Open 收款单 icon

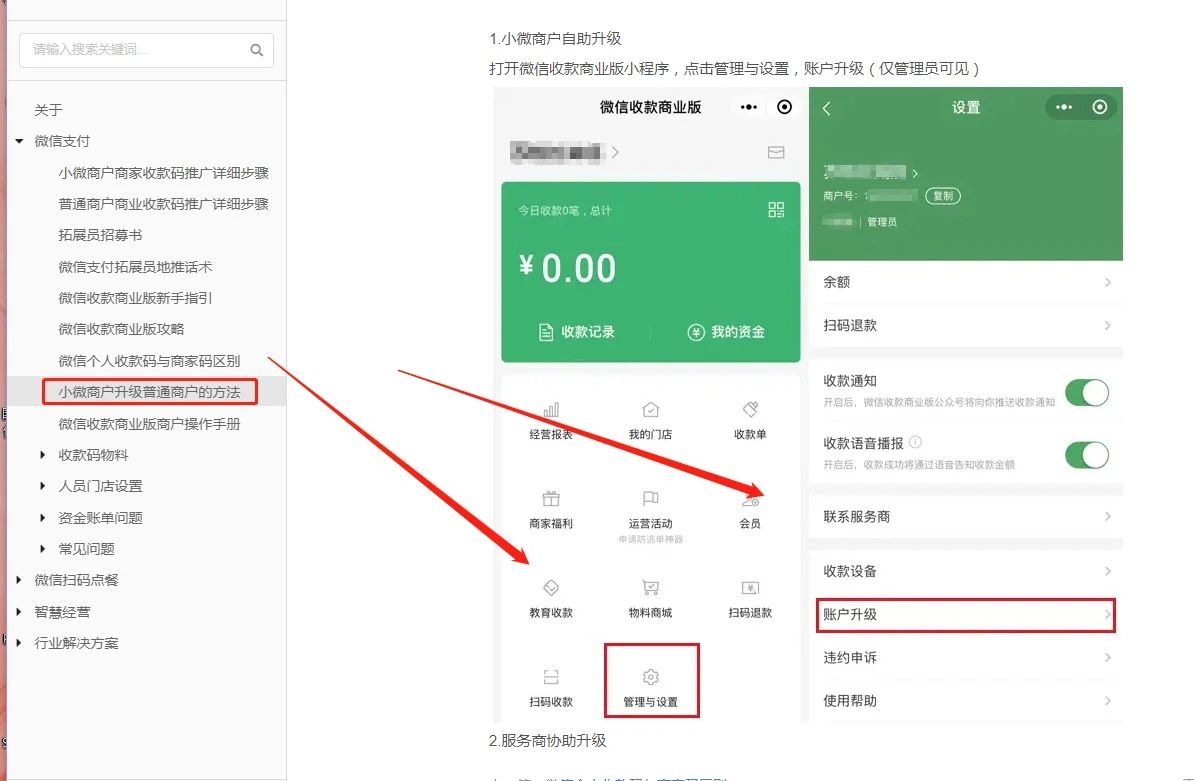(x=750, y=410)
